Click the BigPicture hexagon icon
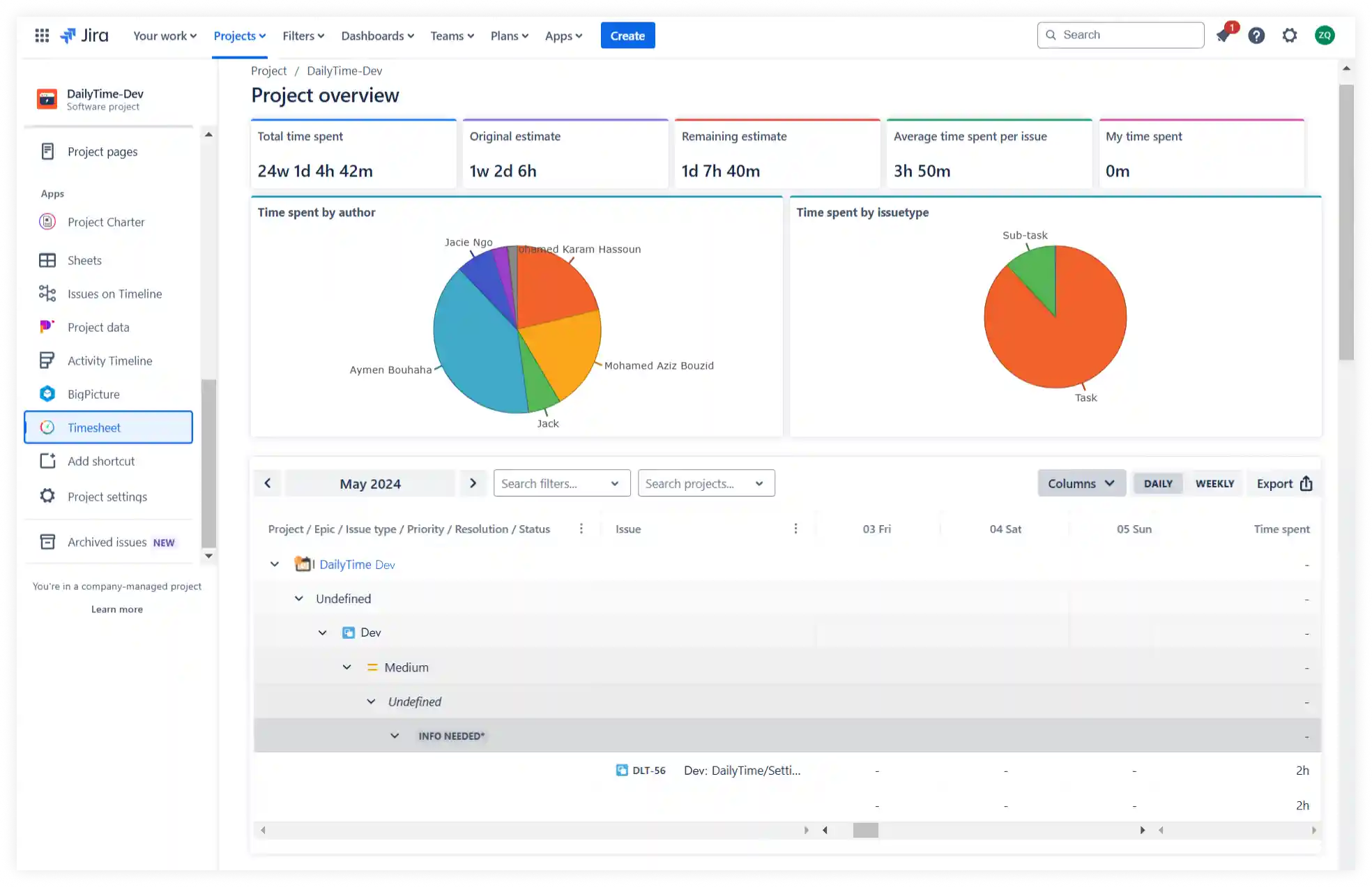1372x887 pixels. coord(47,394)
